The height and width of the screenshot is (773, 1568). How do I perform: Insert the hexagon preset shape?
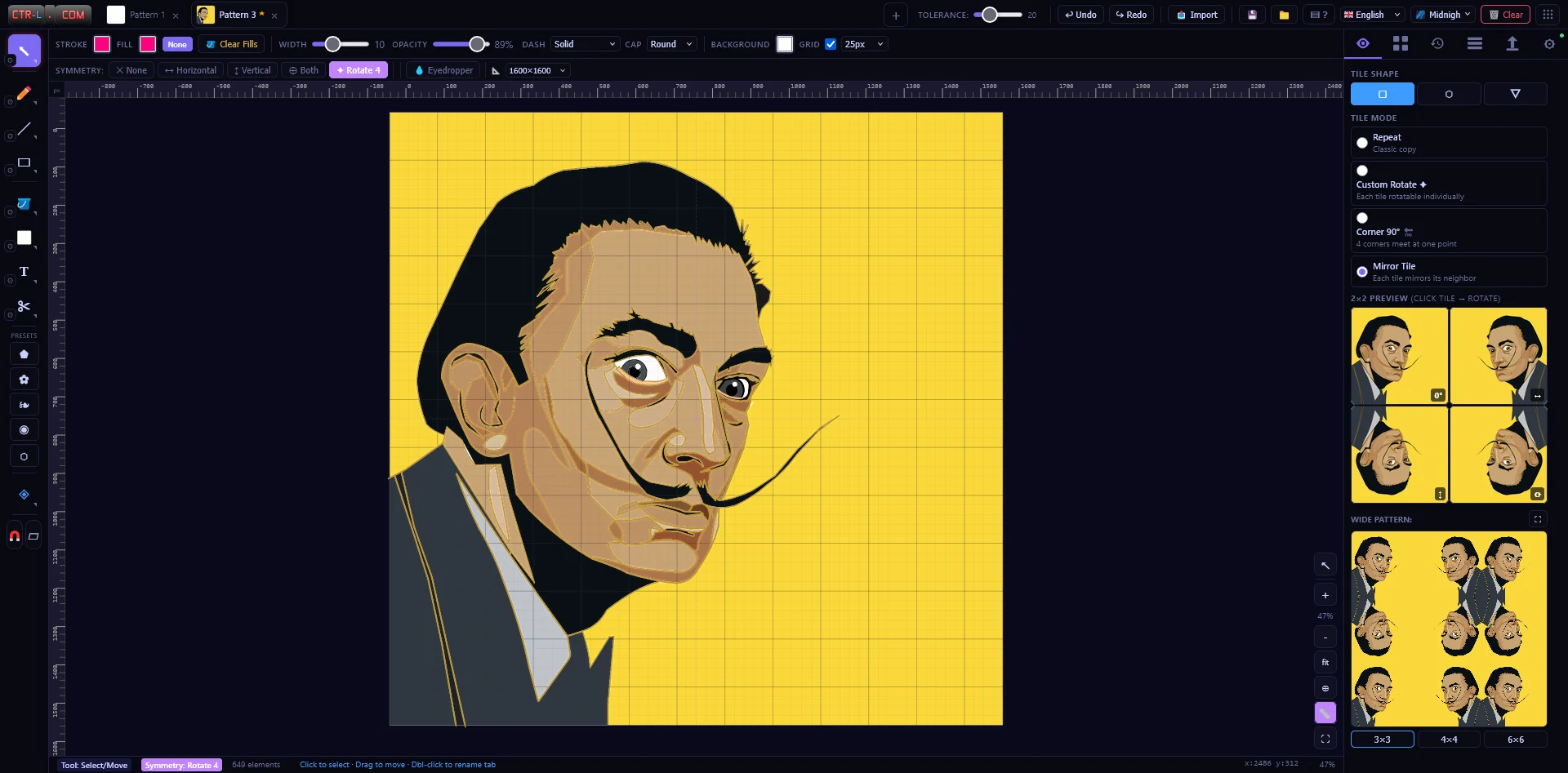[24, 457]
